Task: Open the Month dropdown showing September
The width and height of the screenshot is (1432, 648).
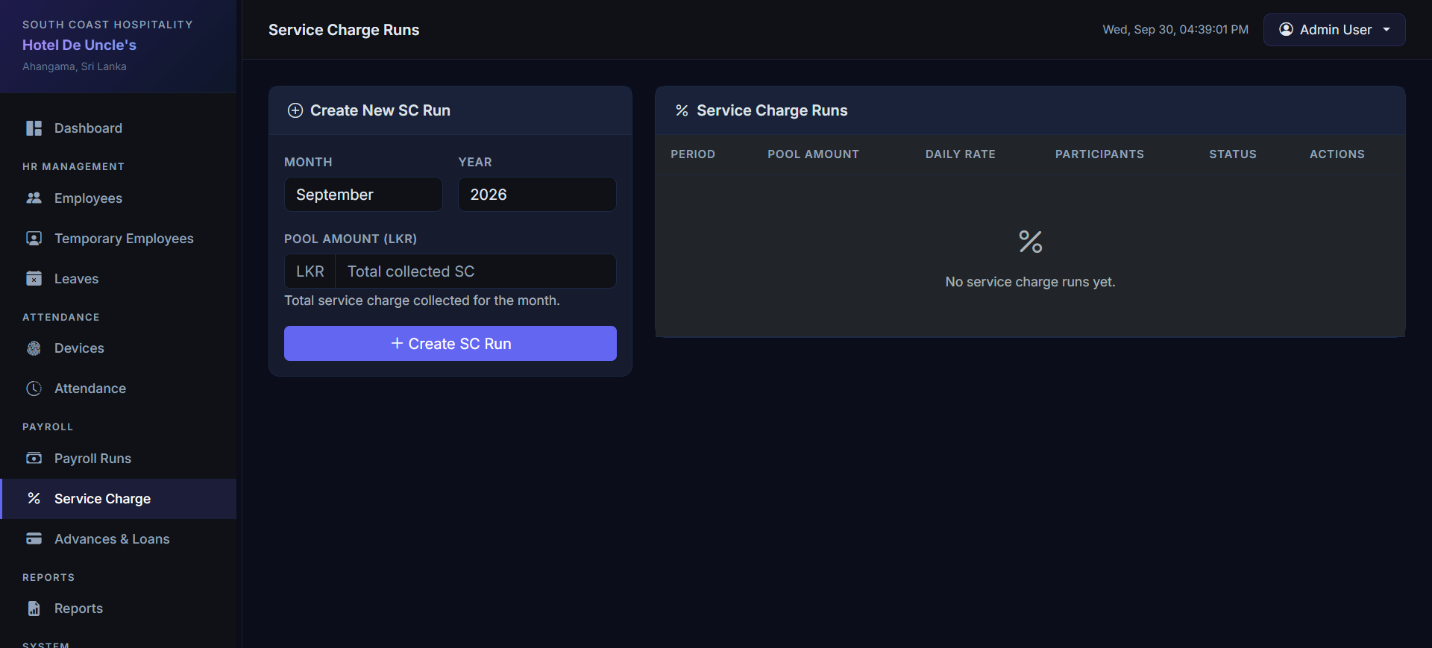Action: pos(363,194)
